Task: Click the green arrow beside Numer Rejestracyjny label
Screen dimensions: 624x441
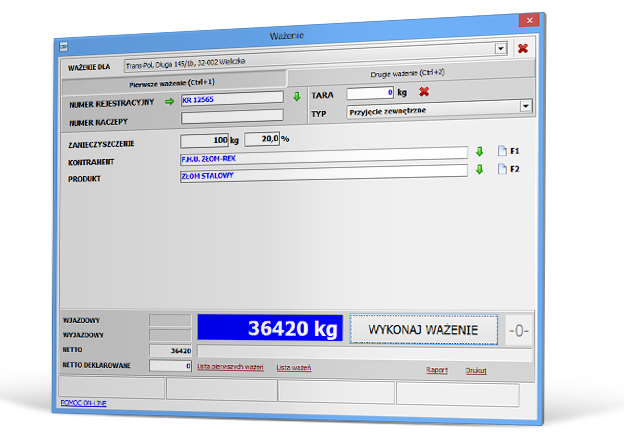Action: pyautogui.click(x=170, y=101)
